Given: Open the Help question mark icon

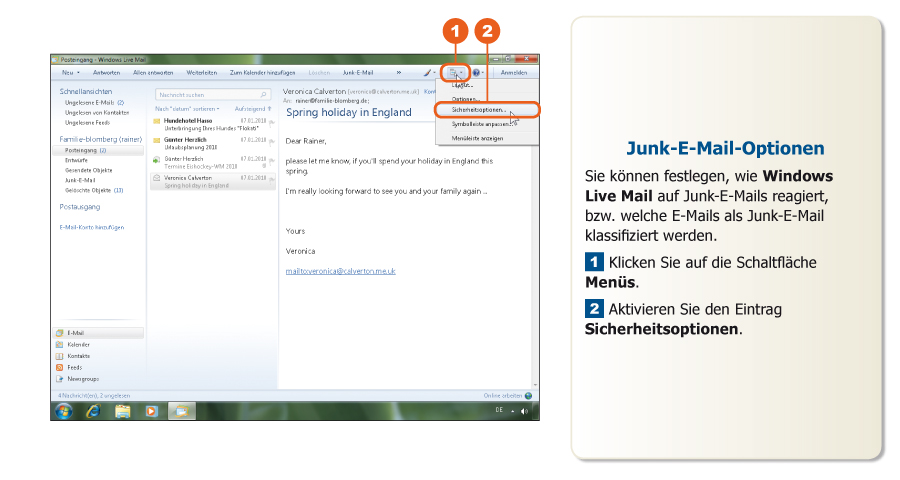Looking at the screenshot, I should coord(478,73).
